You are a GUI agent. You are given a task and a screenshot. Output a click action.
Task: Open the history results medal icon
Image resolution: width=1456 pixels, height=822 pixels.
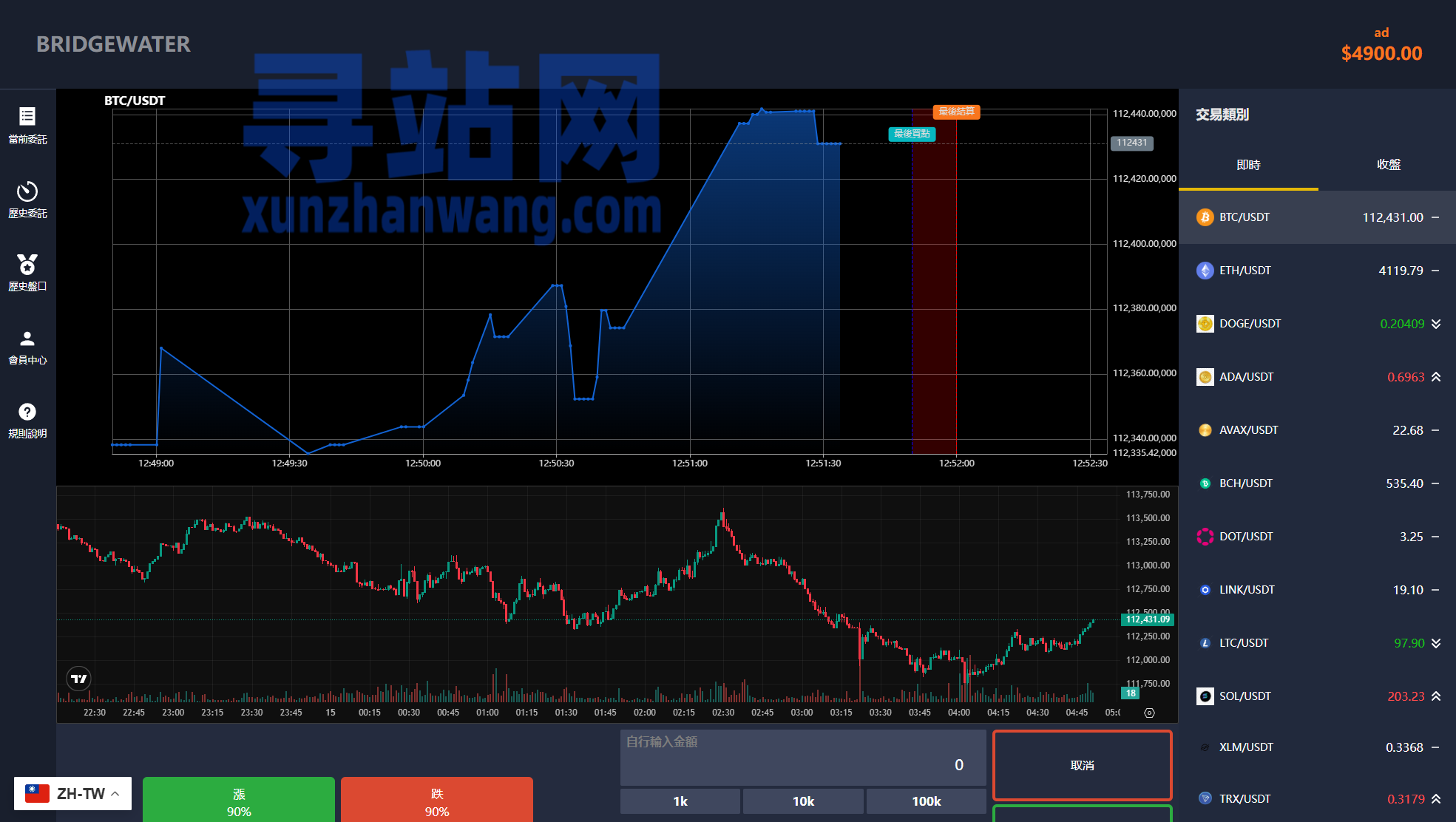point(27,264)
